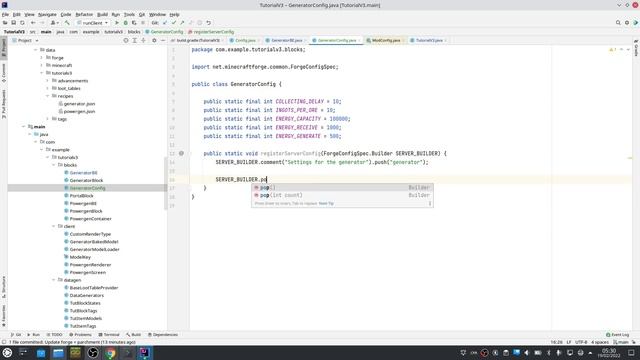
Task: Toggle the Pull Requests sidebar button
Action: pos(4,104)
